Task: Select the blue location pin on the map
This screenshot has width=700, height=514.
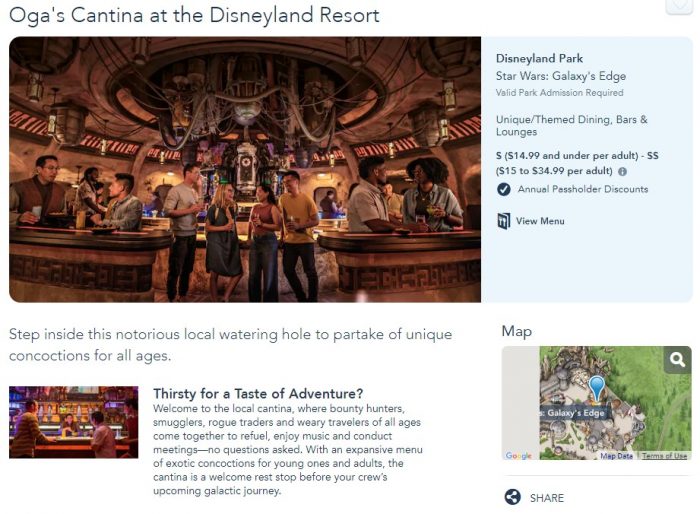Action: click(597, 388)
